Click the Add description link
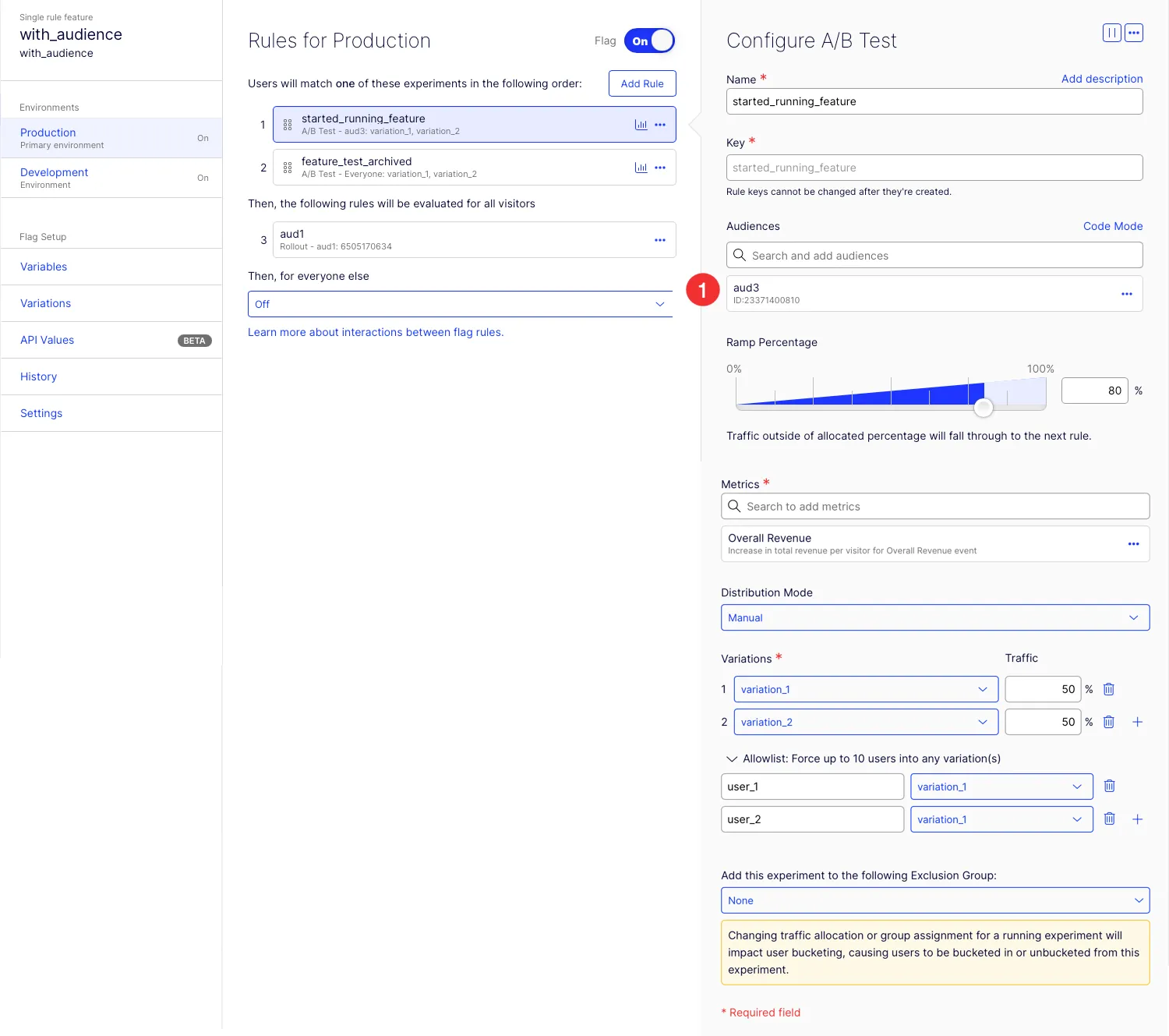Screen dimensions: 1169x1036 point(1102,79)
